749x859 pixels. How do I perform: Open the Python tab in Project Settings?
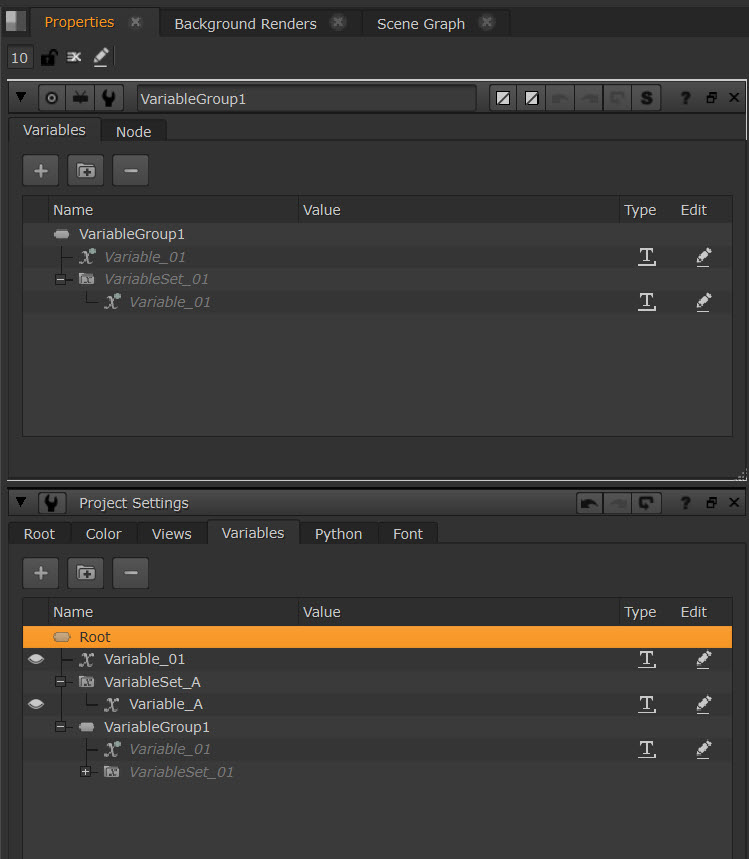click(338, 534)
